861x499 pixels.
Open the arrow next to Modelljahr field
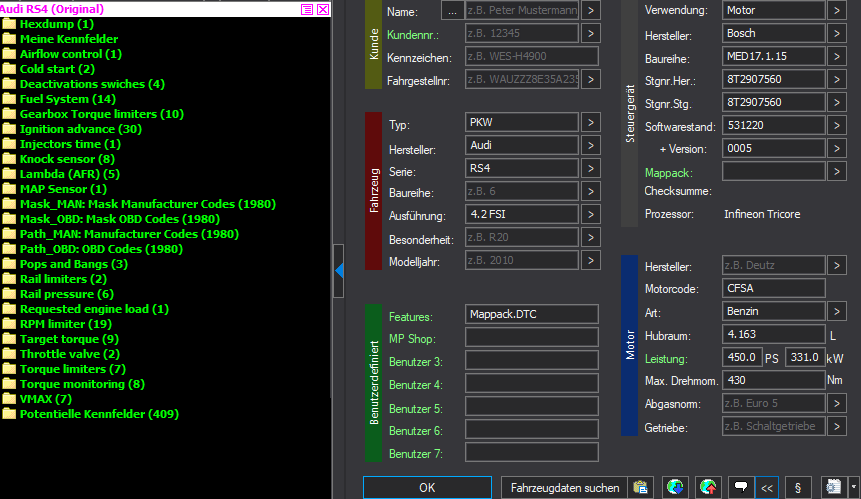pos(590,261)
